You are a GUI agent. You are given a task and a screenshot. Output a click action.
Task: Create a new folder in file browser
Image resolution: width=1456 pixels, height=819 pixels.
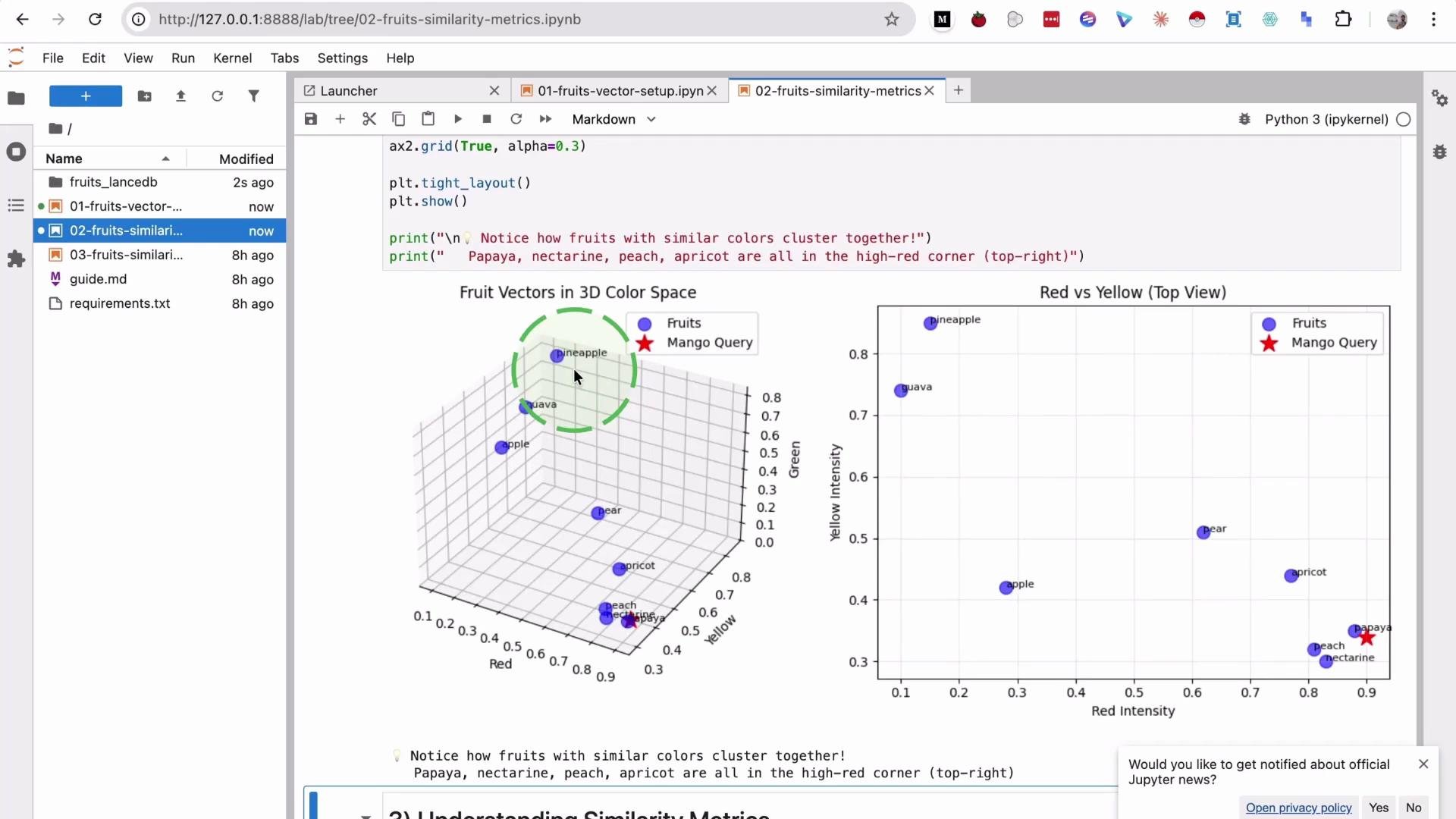click(x=144, y=96)
